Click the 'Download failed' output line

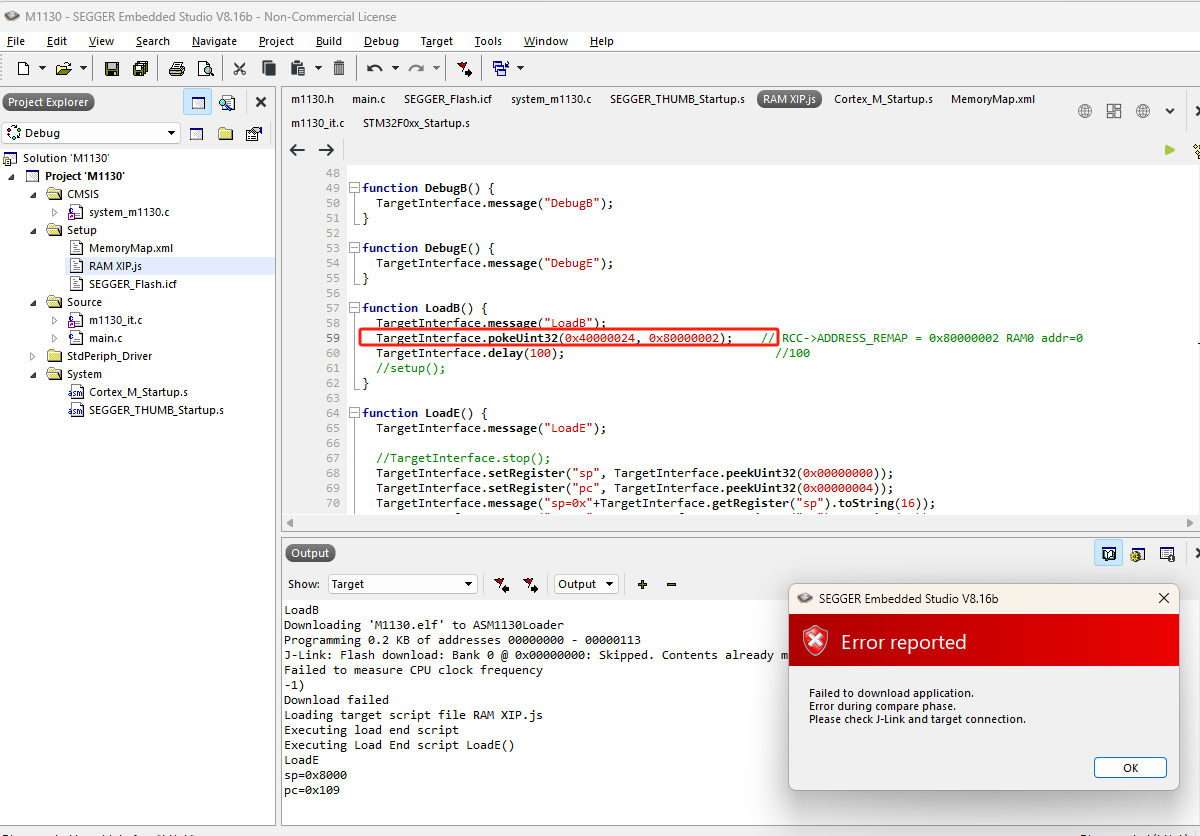pyautogui.click(x=336, y=700)
